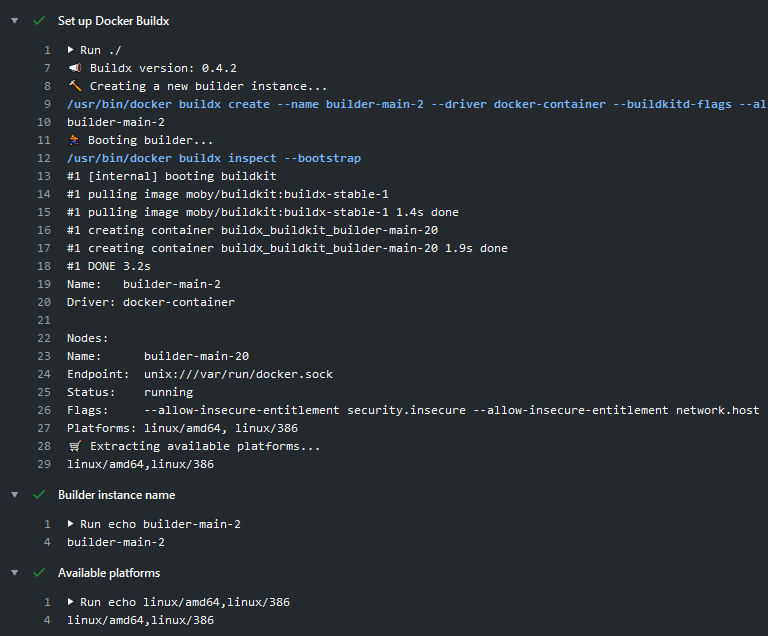Image resolution: width=768 pixels, height=636 pixels.
Task: Click the cart icon before Extracting available platforms
Action: [74, 446]
